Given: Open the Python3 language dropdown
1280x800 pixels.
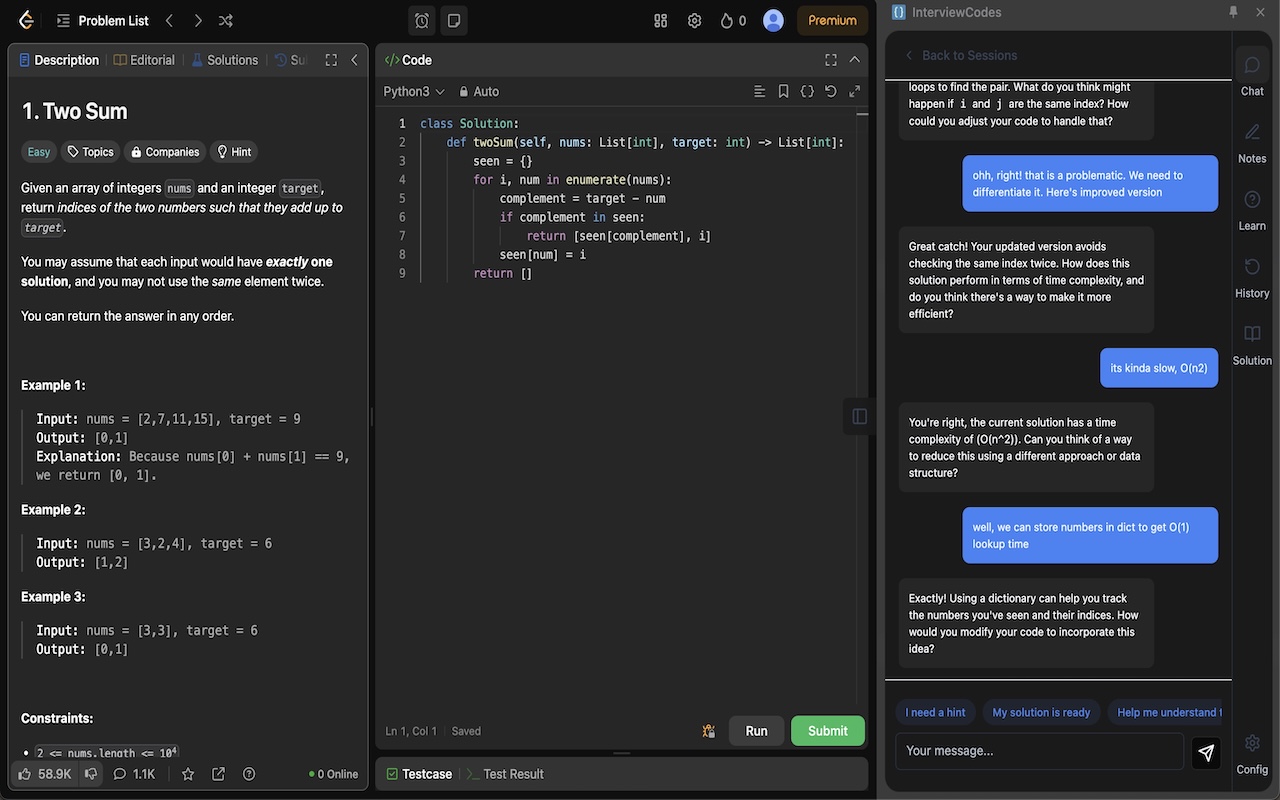Looking at the screenshot, I should click(413, 91).
